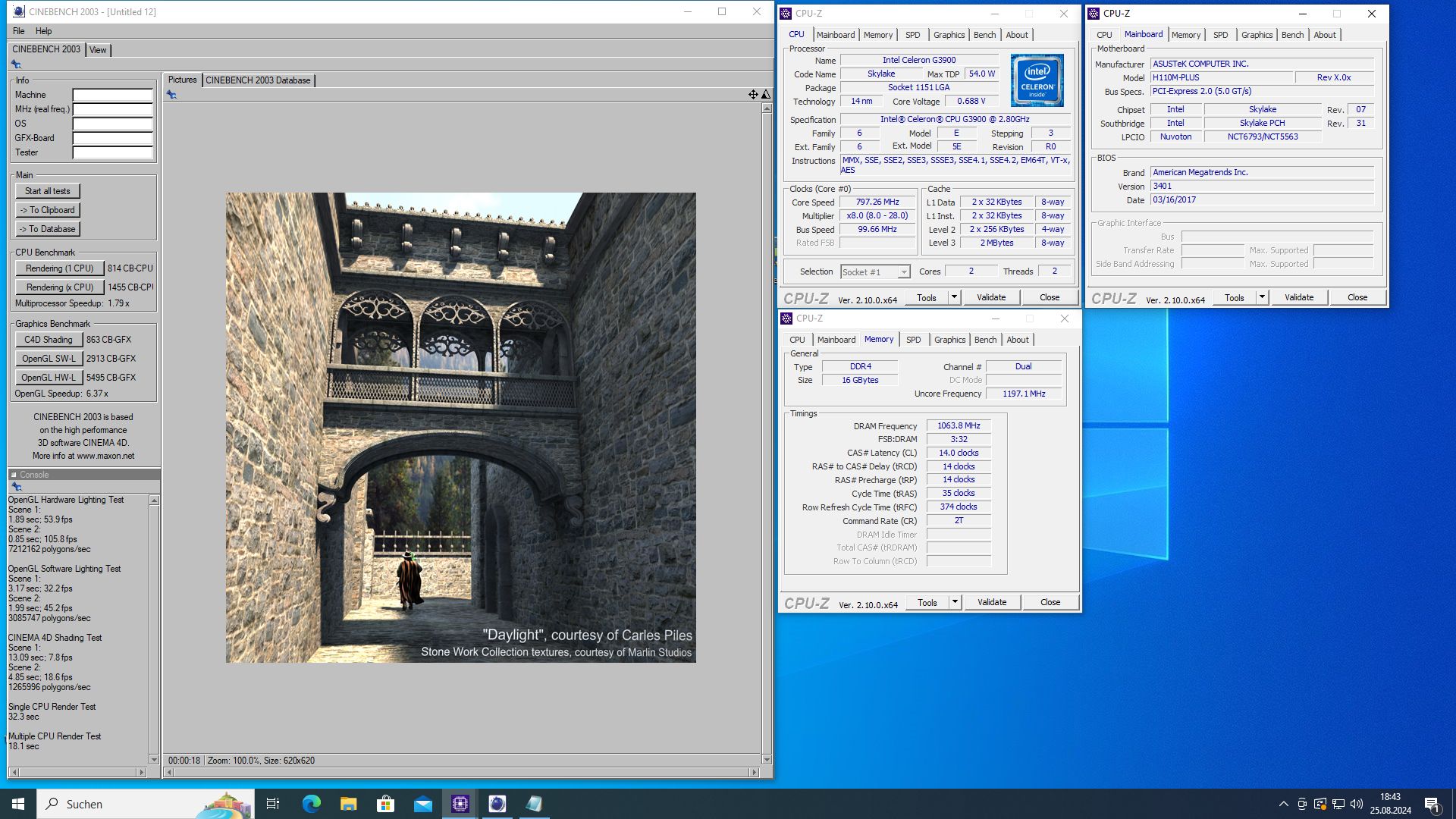This screenshot has height=819, width=1456.
Task: Click the To Database button
Action: (47, 229)
